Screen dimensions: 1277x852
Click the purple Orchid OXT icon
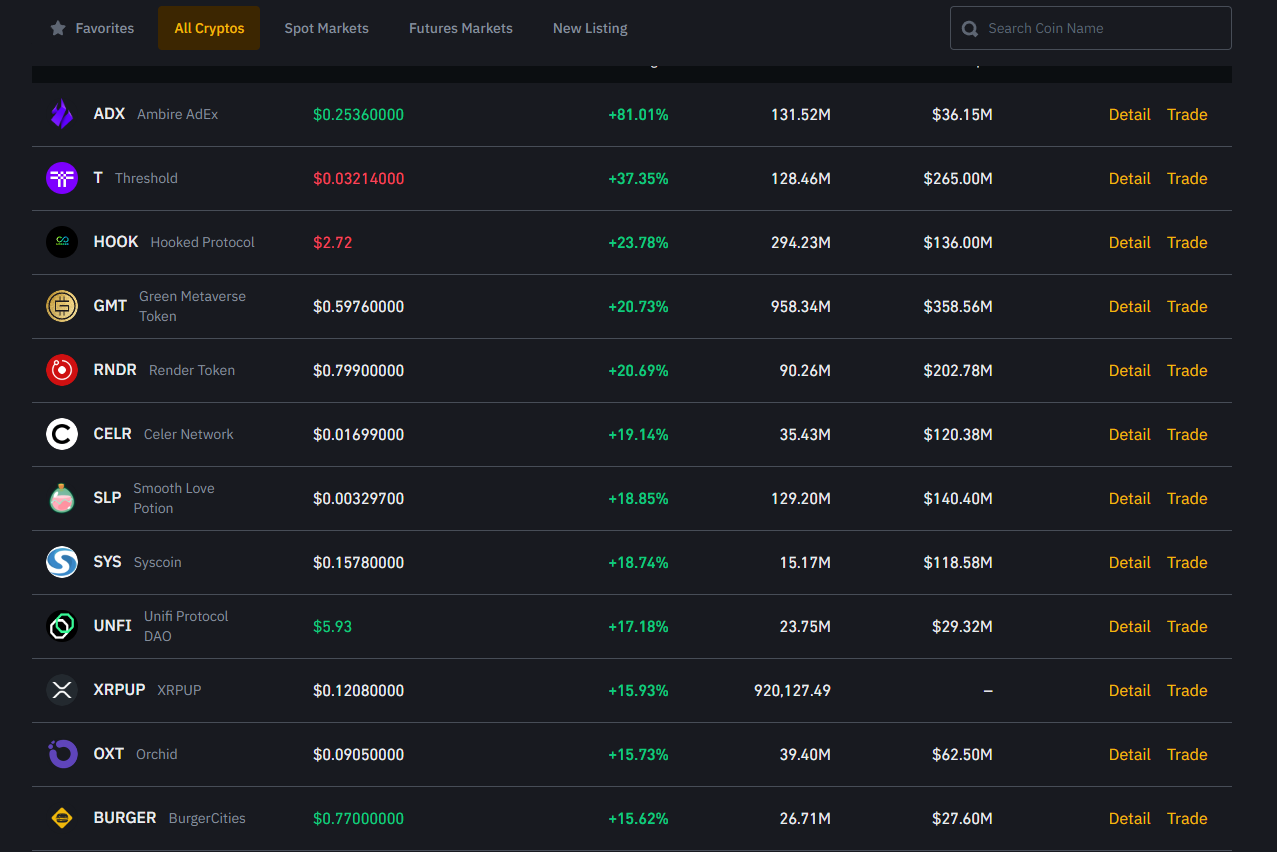point(62,754)
